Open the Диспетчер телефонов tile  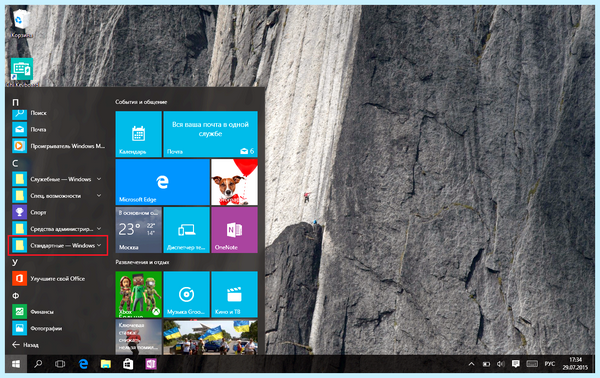[x=186, y=230]
